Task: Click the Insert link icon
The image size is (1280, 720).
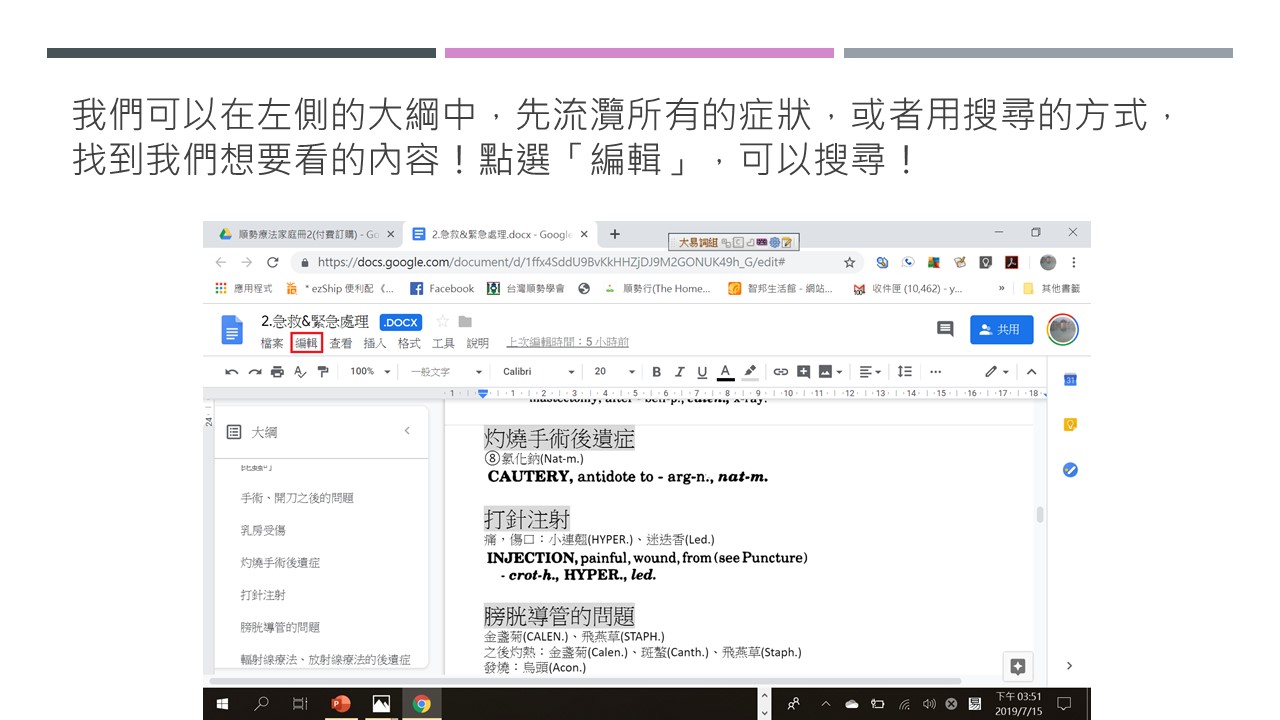Action: point(781,371)
